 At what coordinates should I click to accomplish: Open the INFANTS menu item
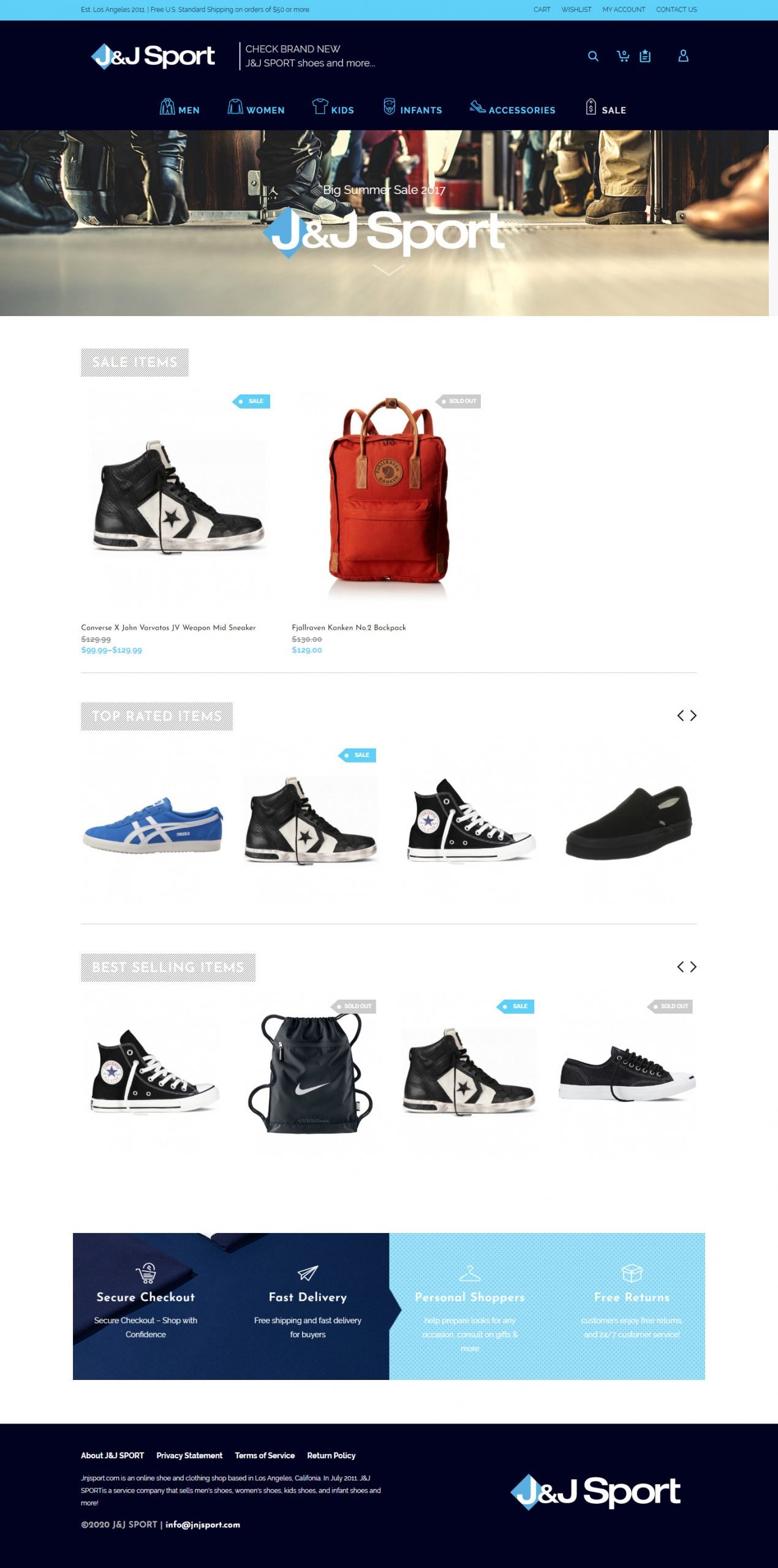tap(421, 110)
